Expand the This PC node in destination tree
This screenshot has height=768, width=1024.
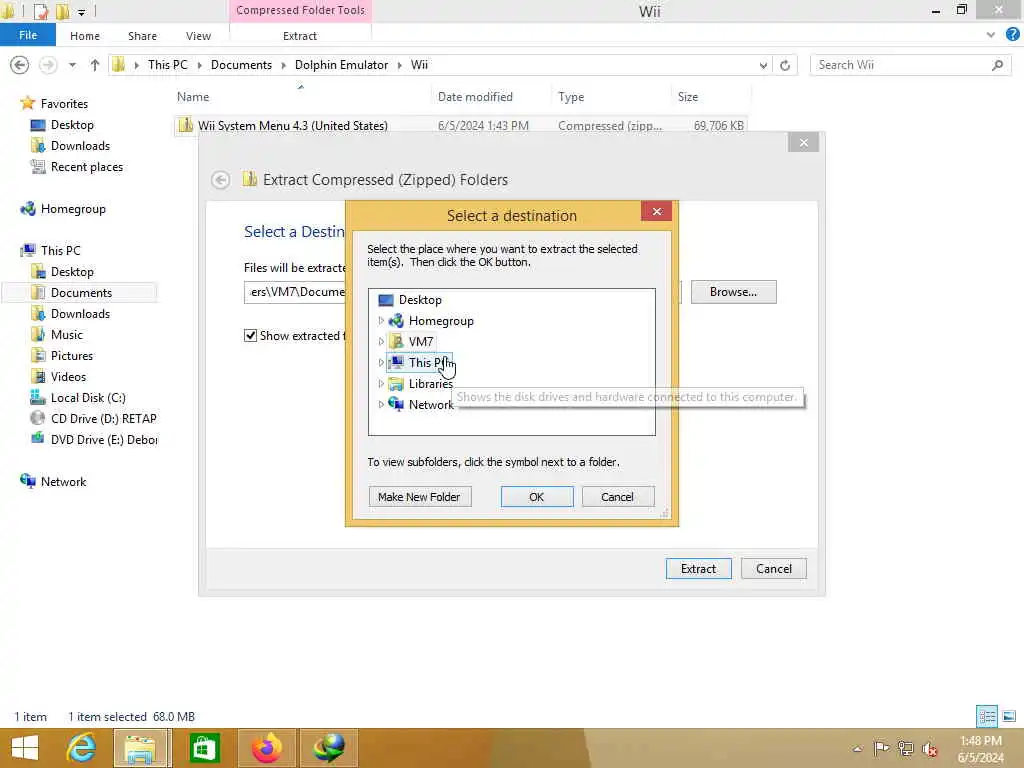tap(381, 362)
